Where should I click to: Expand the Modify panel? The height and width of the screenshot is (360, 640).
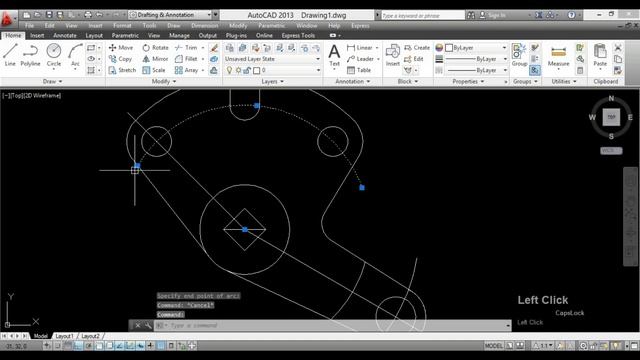[x=164, y=82]
